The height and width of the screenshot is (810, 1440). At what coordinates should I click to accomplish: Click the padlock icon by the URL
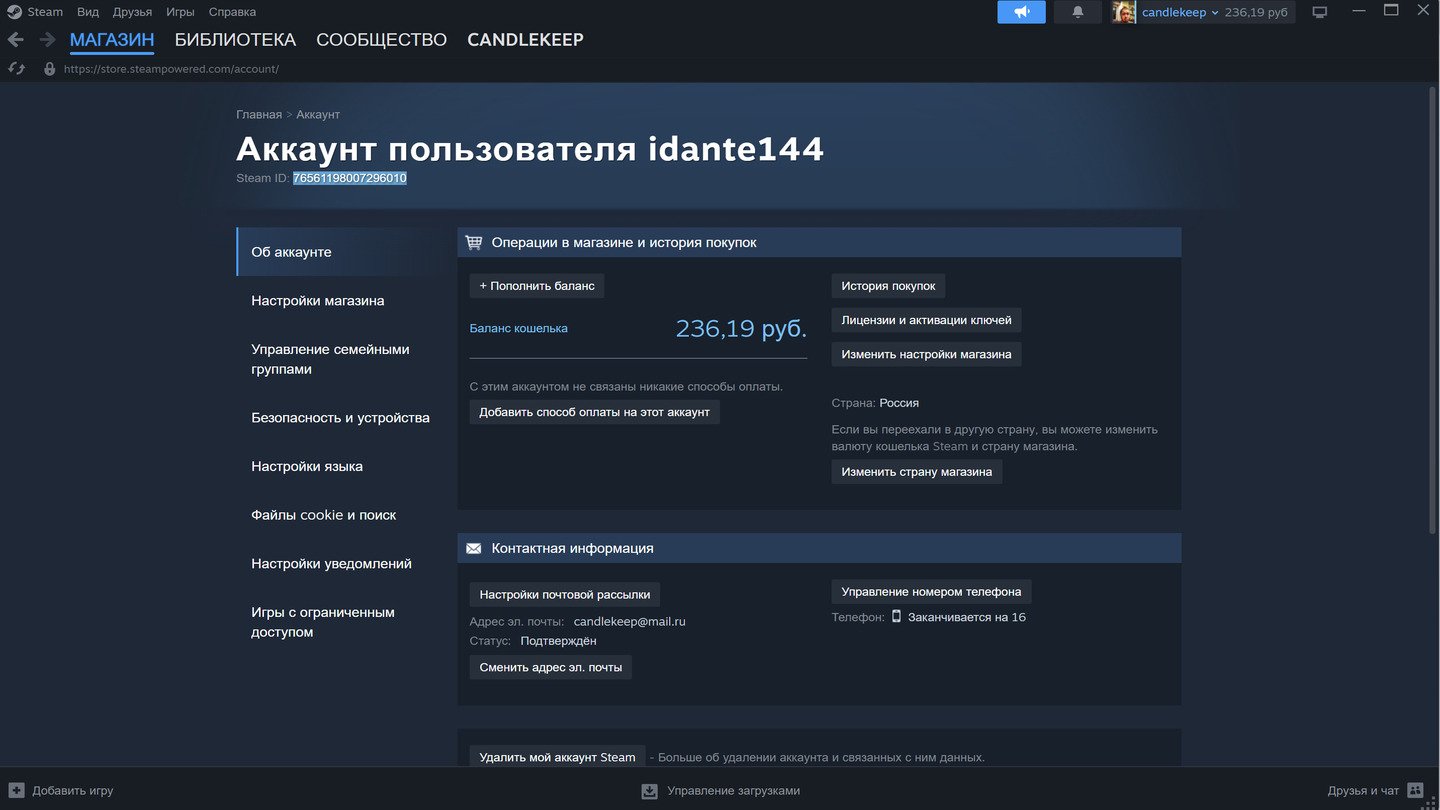click(50, 69)
